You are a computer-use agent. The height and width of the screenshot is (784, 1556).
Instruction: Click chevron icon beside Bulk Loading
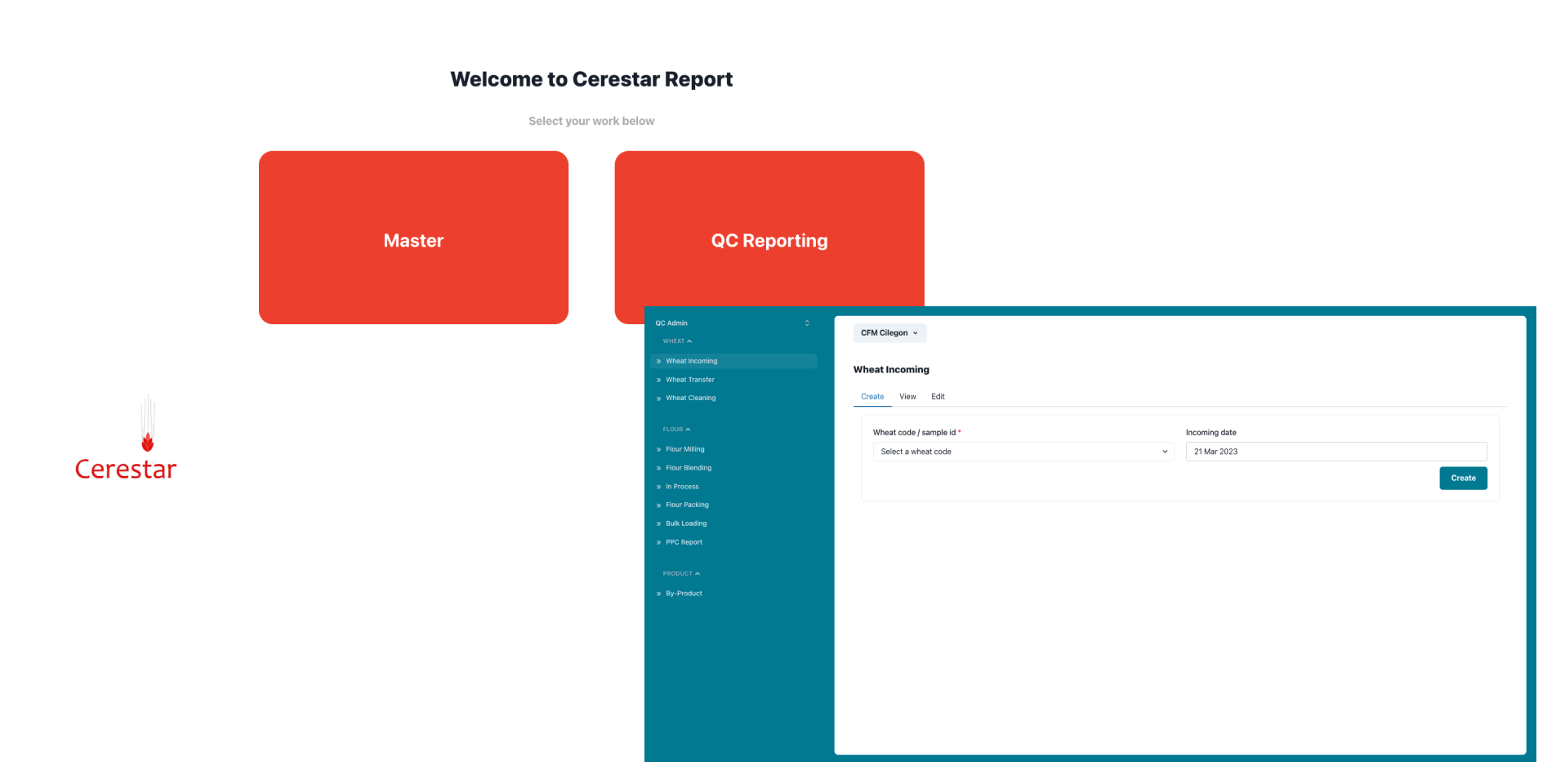(658, 523)
